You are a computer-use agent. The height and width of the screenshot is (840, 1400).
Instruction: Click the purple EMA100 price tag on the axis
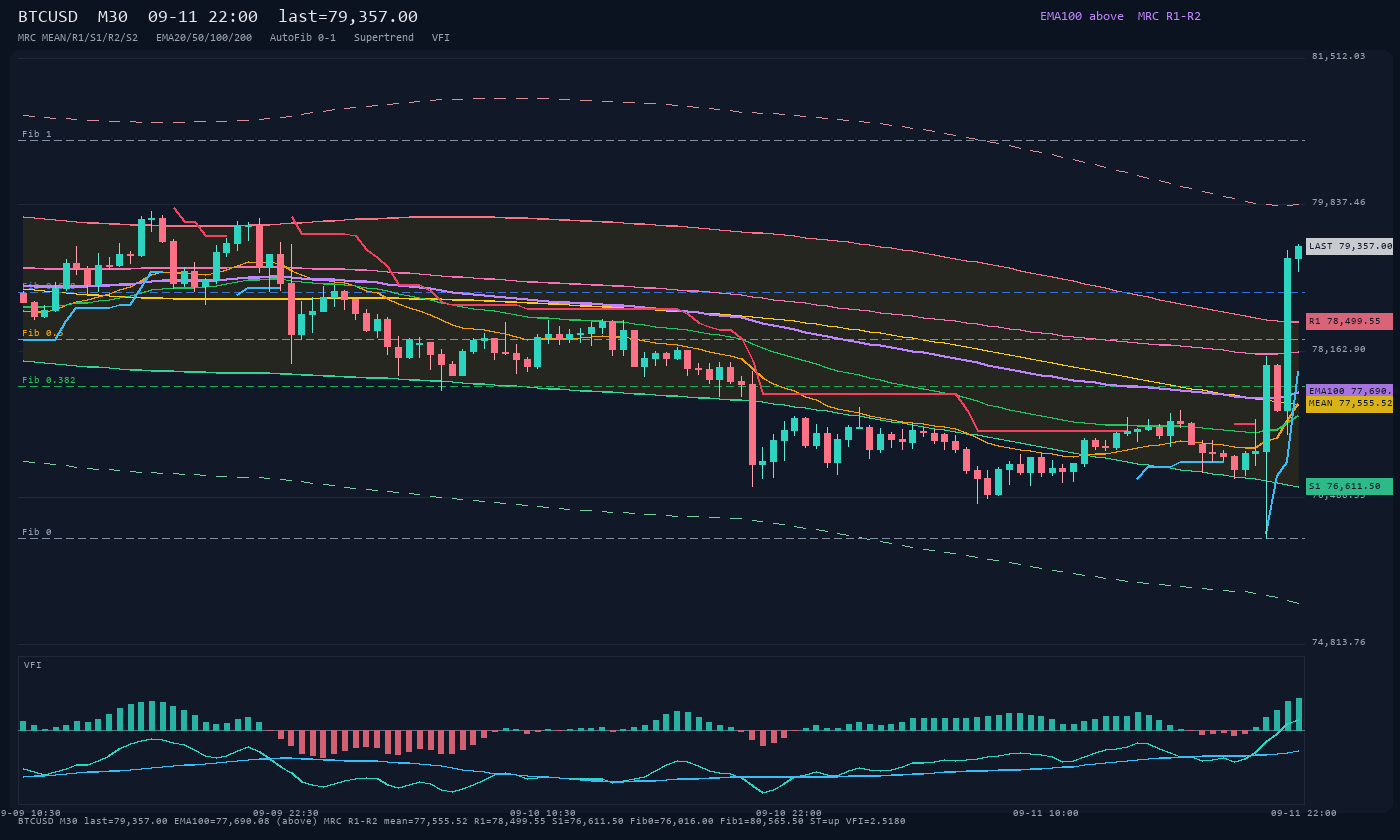click(1350, 391)
